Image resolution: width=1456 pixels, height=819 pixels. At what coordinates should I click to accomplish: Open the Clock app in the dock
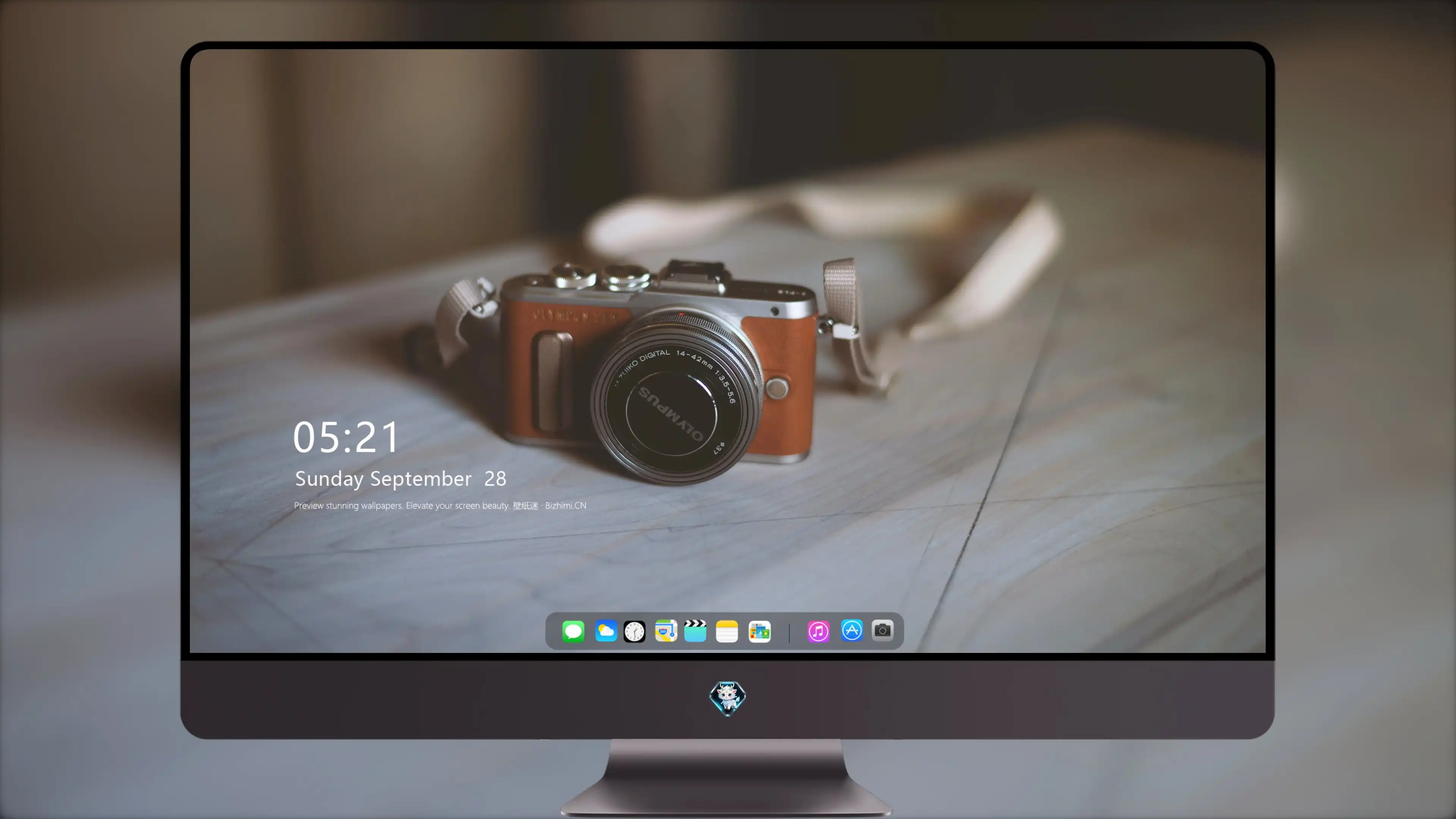coord(634,631)
